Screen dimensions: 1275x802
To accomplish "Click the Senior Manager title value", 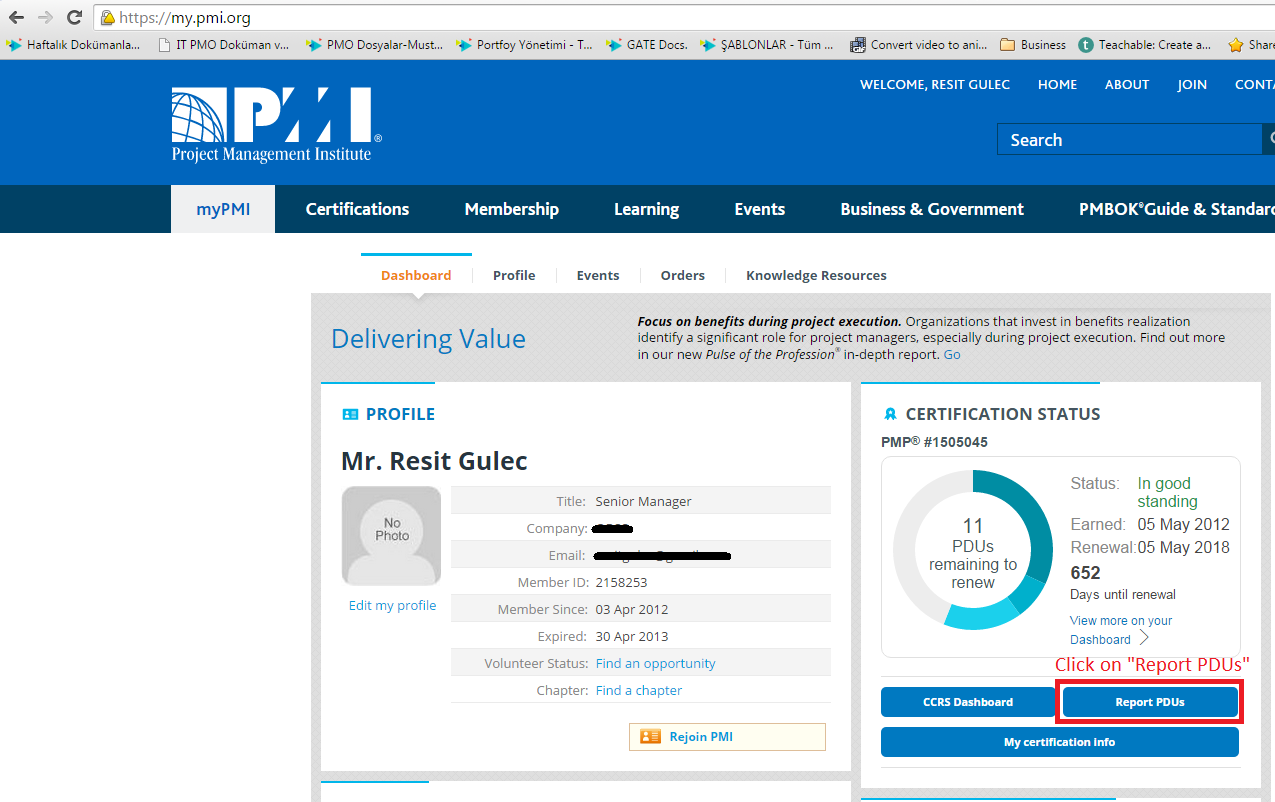I will pyautogui.click(x=643, y=501).
